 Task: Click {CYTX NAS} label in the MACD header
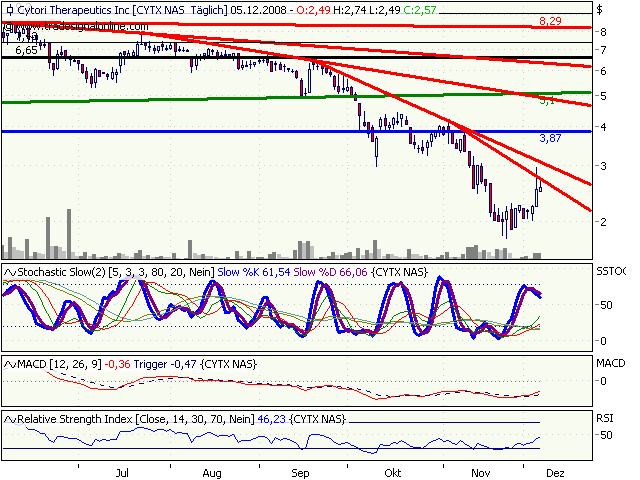(x=229, y=364)
